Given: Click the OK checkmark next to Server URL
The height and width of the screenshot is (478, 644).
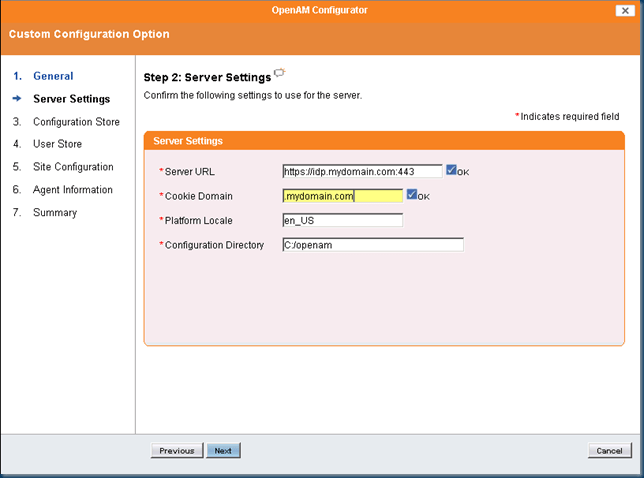Looking at the screenshot, I should click(x=452, y=170).
